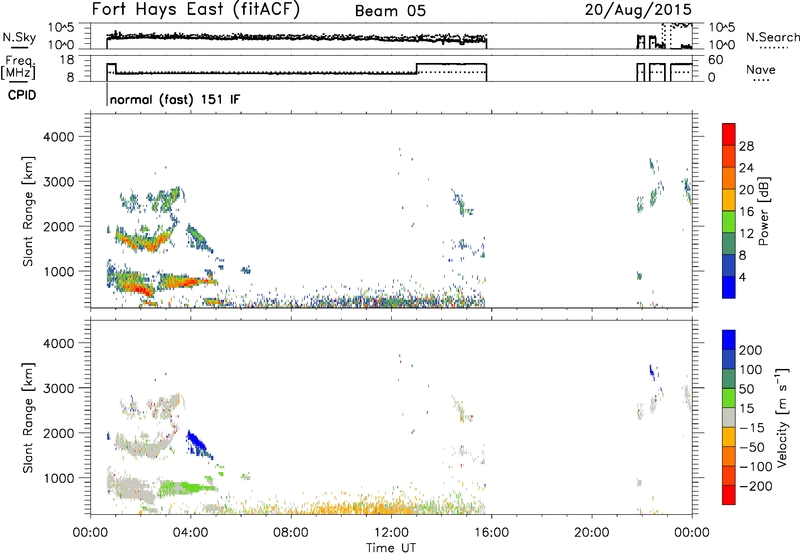Click the '12:00' time tick label
The height and width of the screenshot is (554, 800).
click(x=390, y=533)
